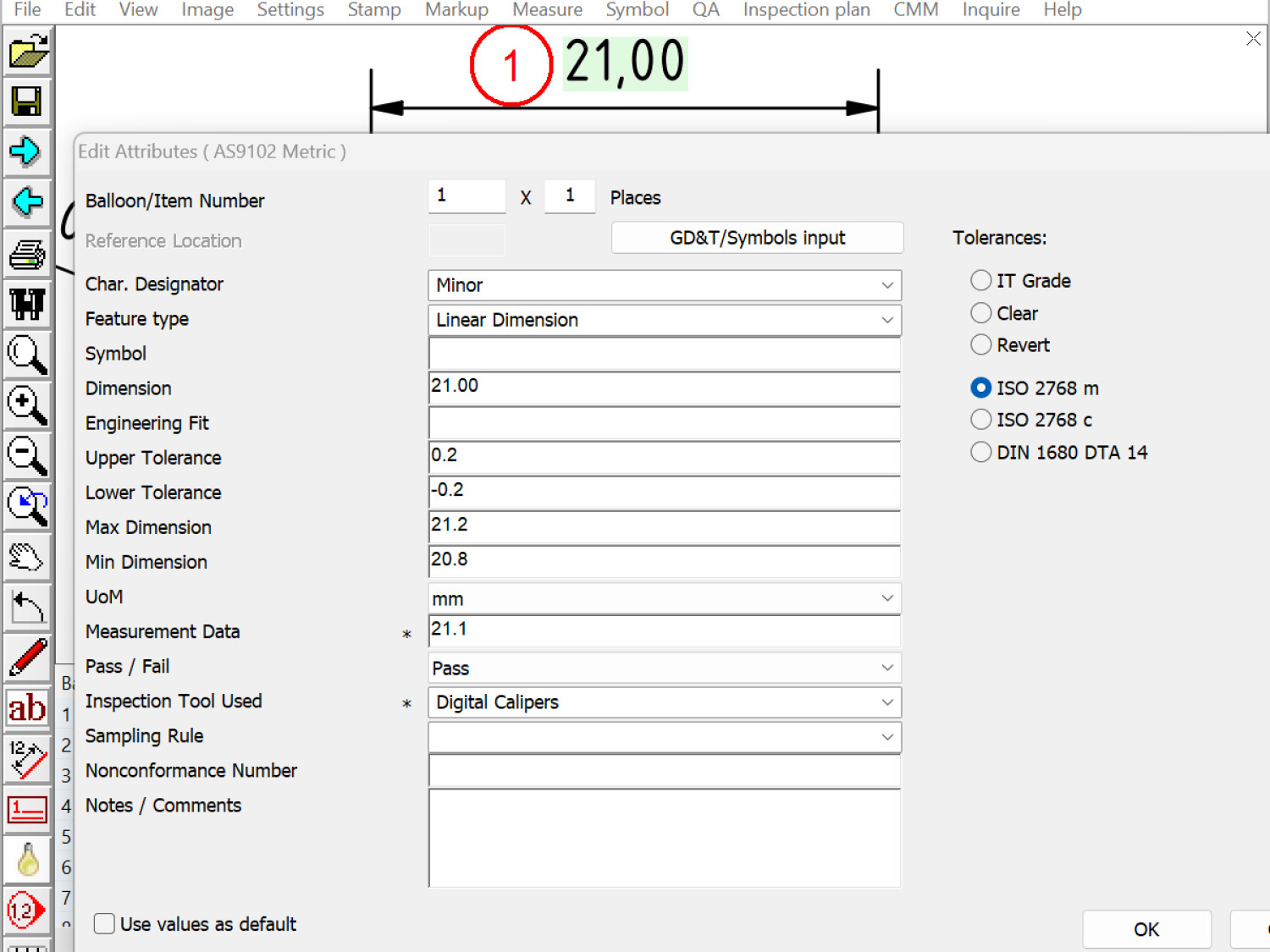Open the Feature type dropdown
Image resolution: width=1270 pixels, height=952 pixels.
pyautogui.click(x=665, y=320)
